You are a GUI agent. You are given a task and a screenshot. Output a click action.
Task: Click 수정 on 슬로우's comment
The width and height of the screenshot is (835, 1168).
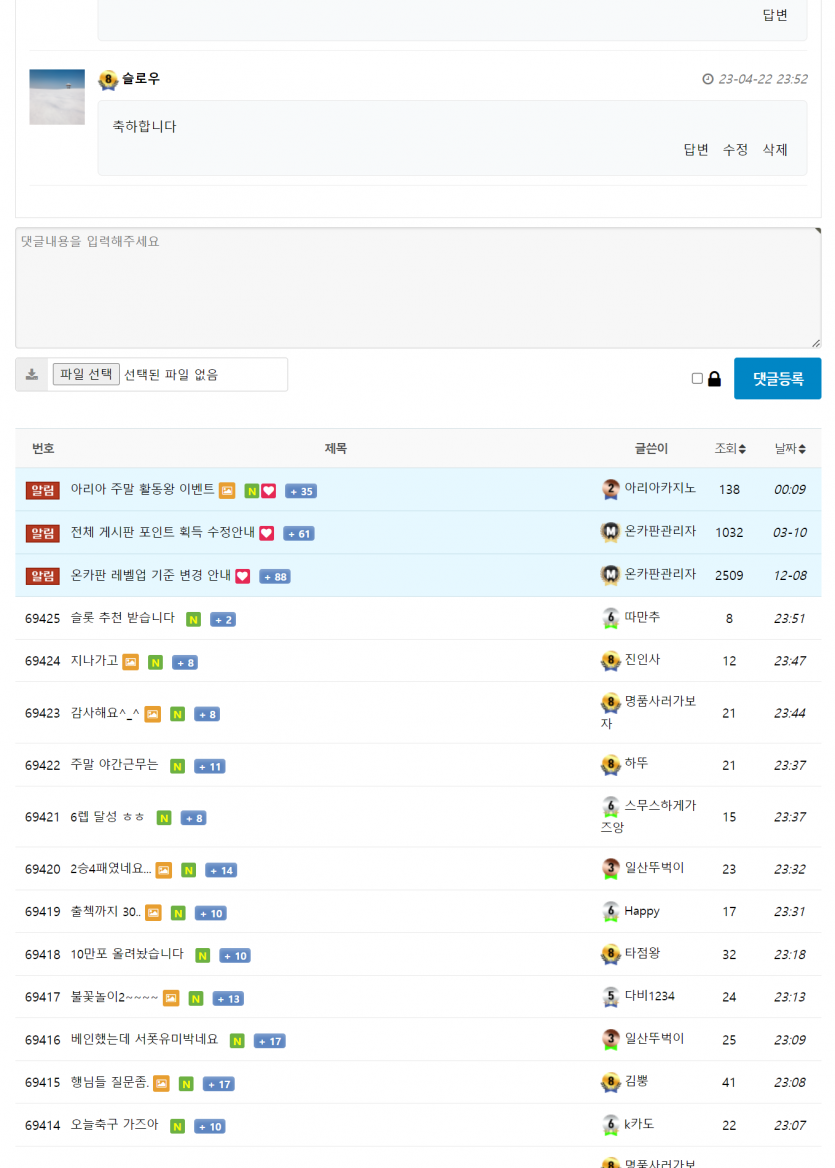pos(735,150)
